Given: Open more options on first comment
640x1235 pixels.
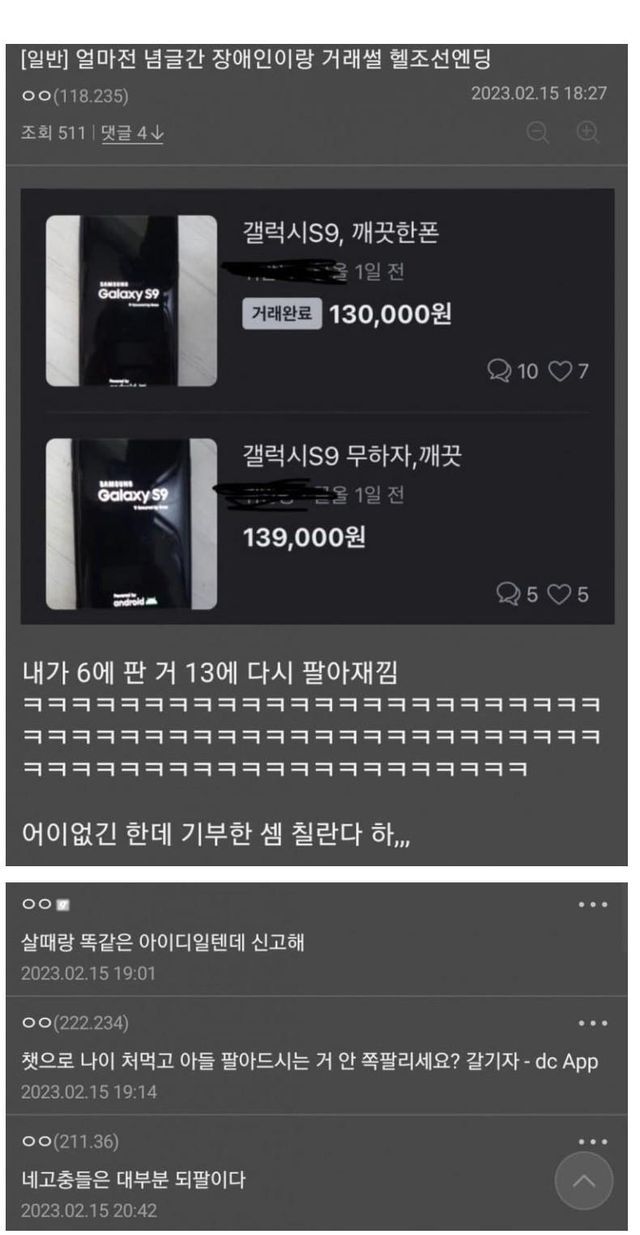Looking at the screenshot, I should [x=593, y=904].
